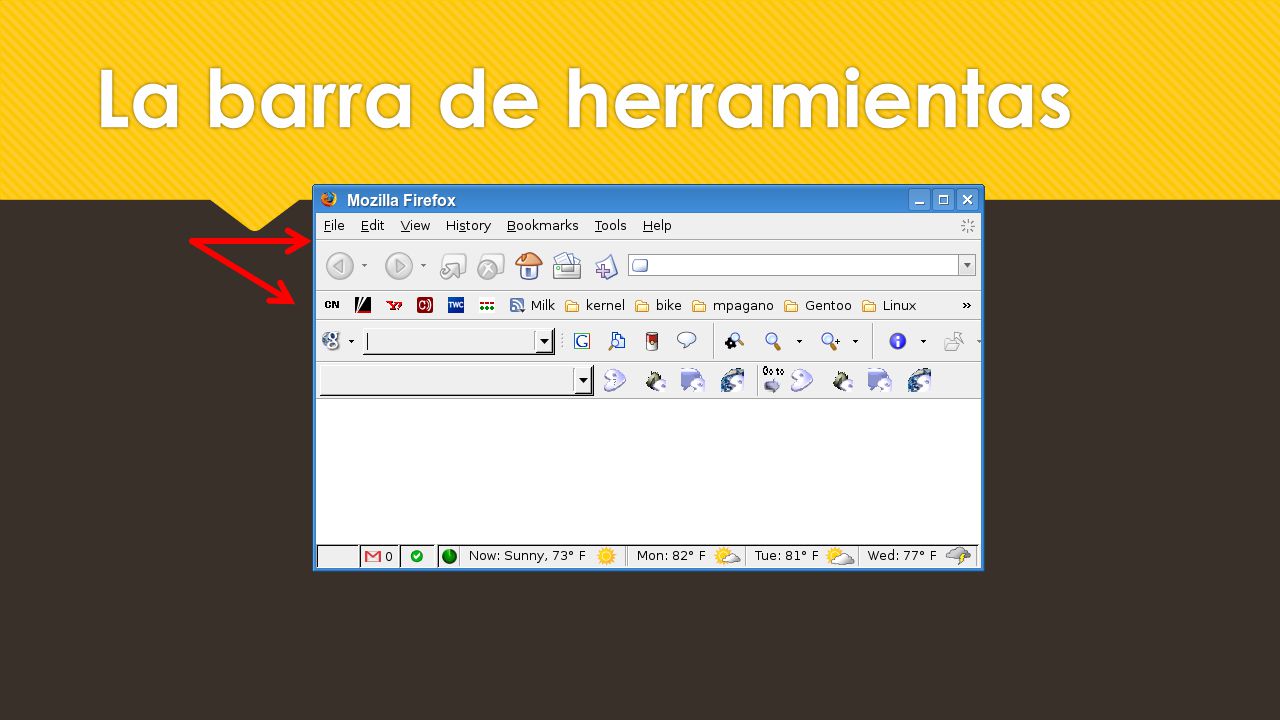The width and height of the screenshot is (1280, 720).
Task: Open the kernel bookmarks folder
Action: [595, 305]
